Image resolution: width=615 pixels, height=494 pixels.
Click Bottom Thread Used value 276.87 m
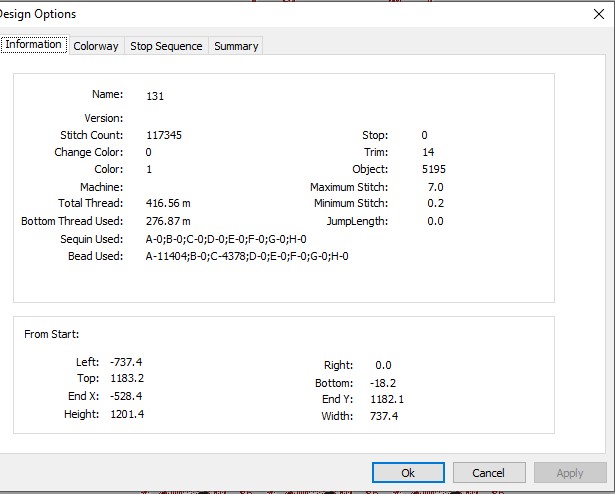tap(168, 221)
